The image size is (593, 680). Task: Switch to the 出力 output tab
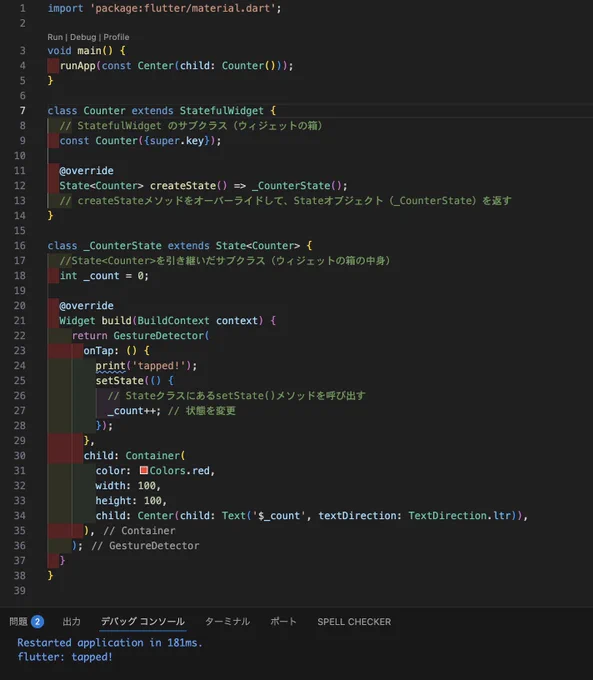[x=72, y=621]
